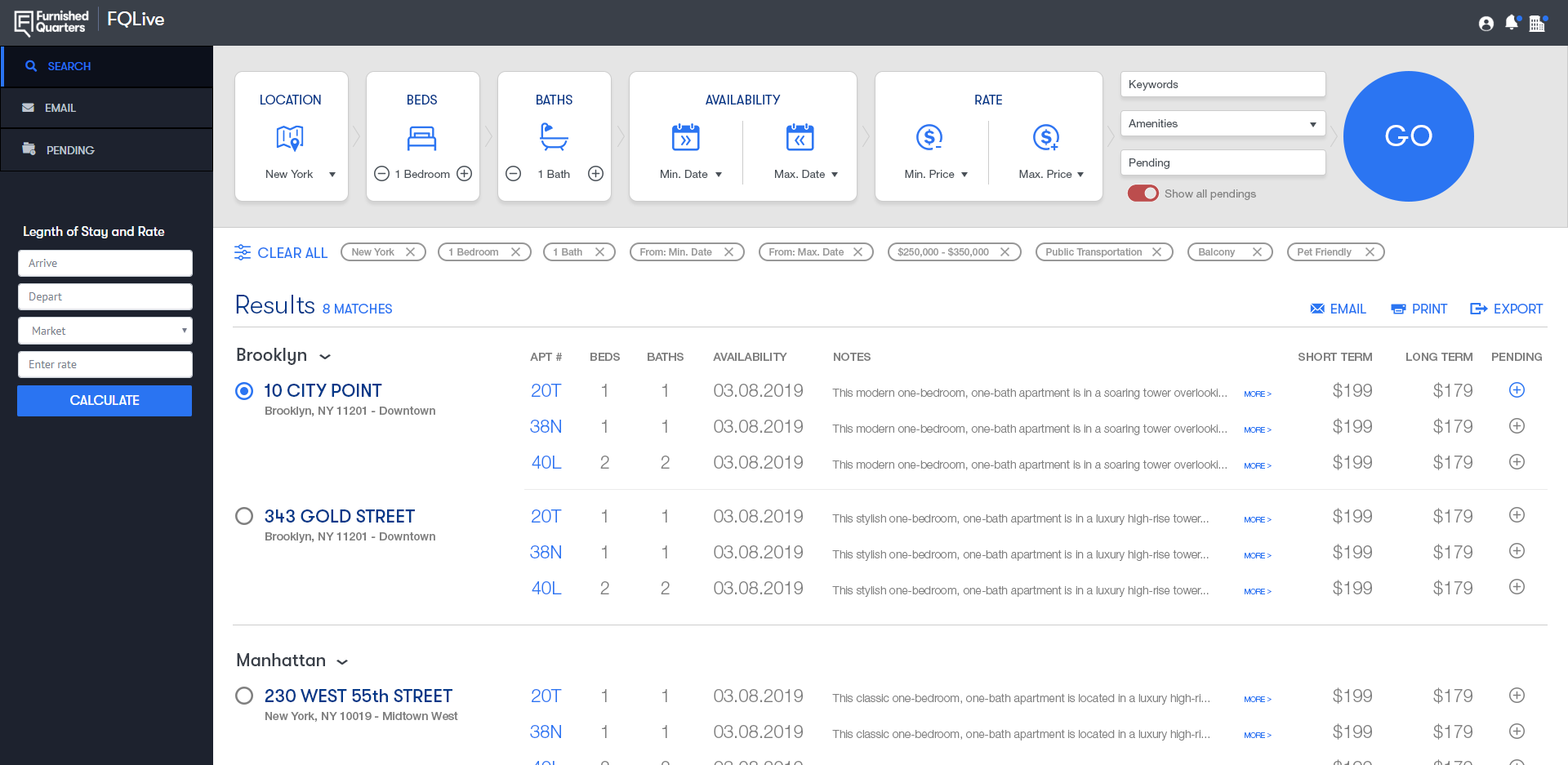This screenshot has width=1568, height=765.
Task: Click the Max. Price dollar icon
Action: point(1046,137)
